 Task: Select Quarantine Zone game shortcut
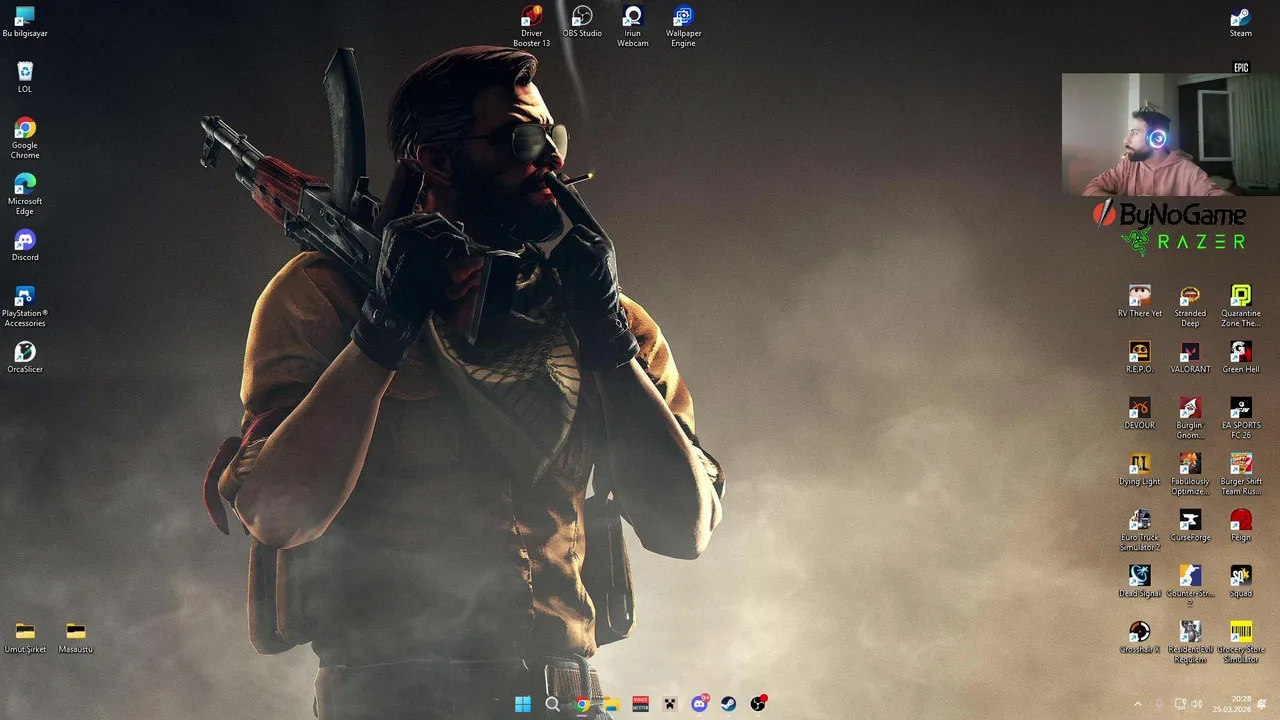[x=1240, y=306]
